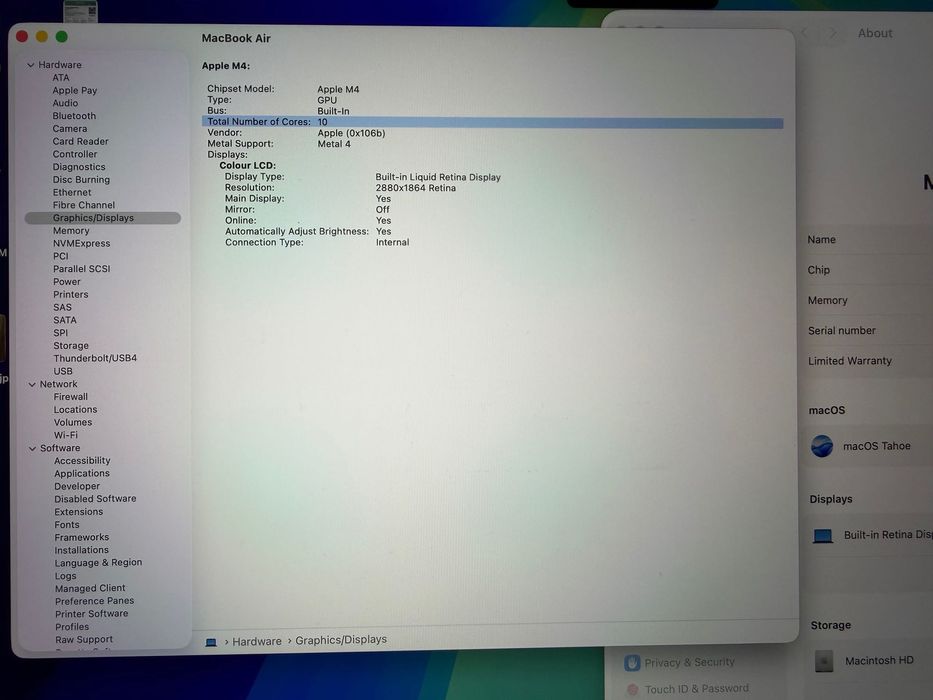Open the Extensions entry
The width and height of the screenshot is (933, 700).
79,512
